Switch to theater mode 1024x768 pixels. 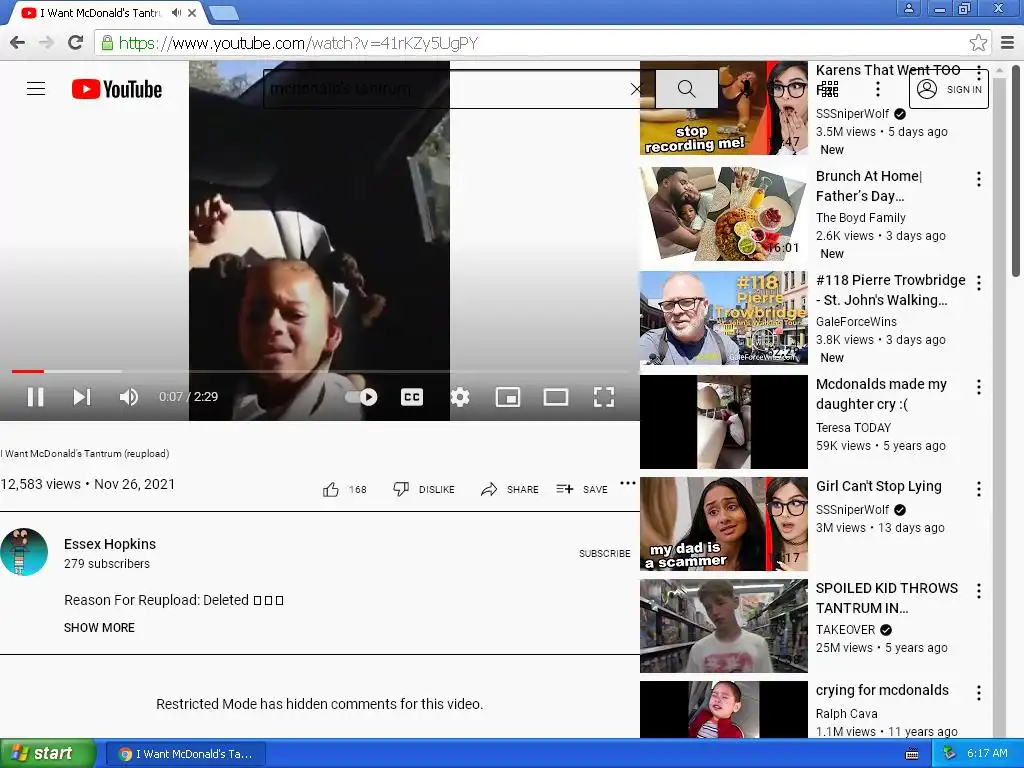coord(556,396)
